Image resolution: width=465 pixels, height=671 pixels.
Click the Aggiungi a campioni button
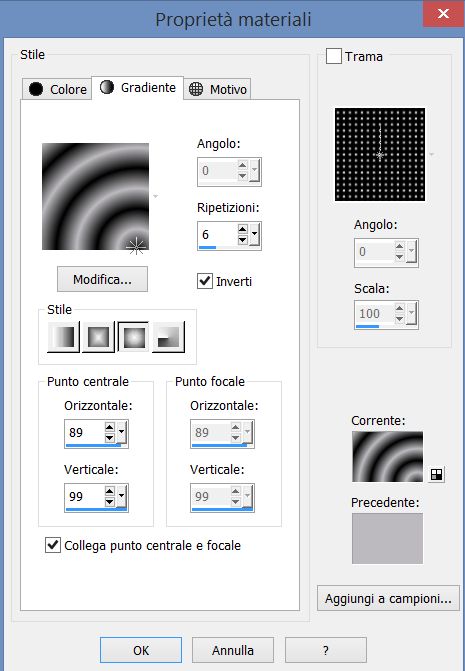coord(388,598)
